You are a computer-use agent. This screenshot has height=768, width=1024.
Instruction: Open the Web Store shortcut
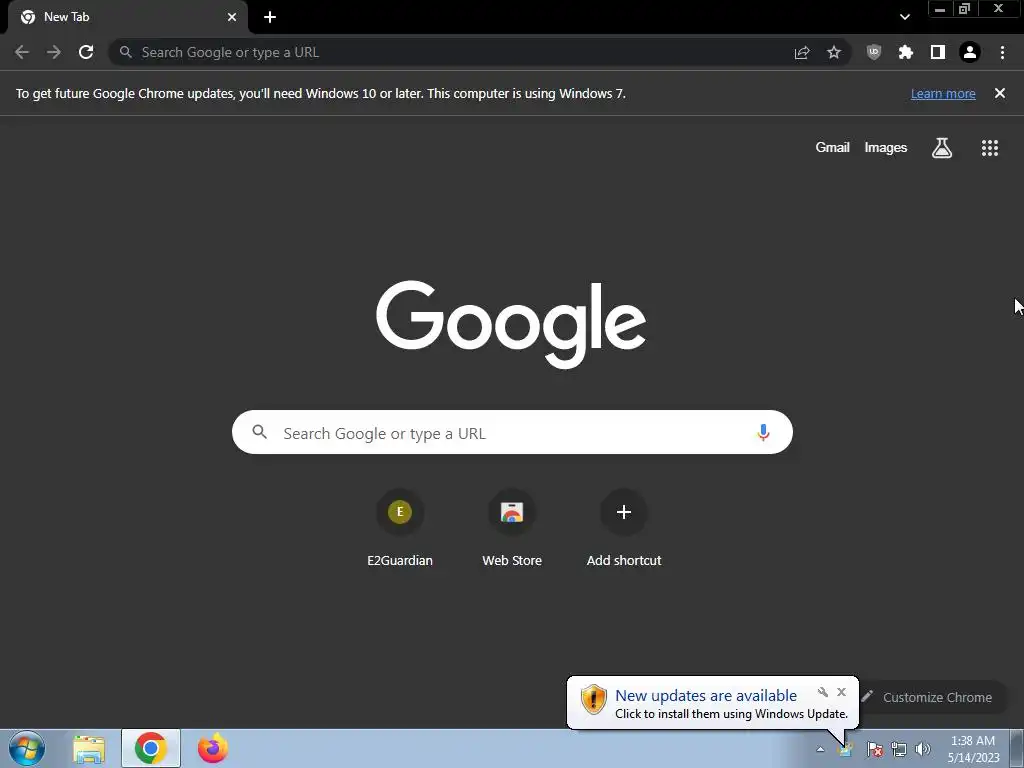pyautogui.click(x=512, y=528)
